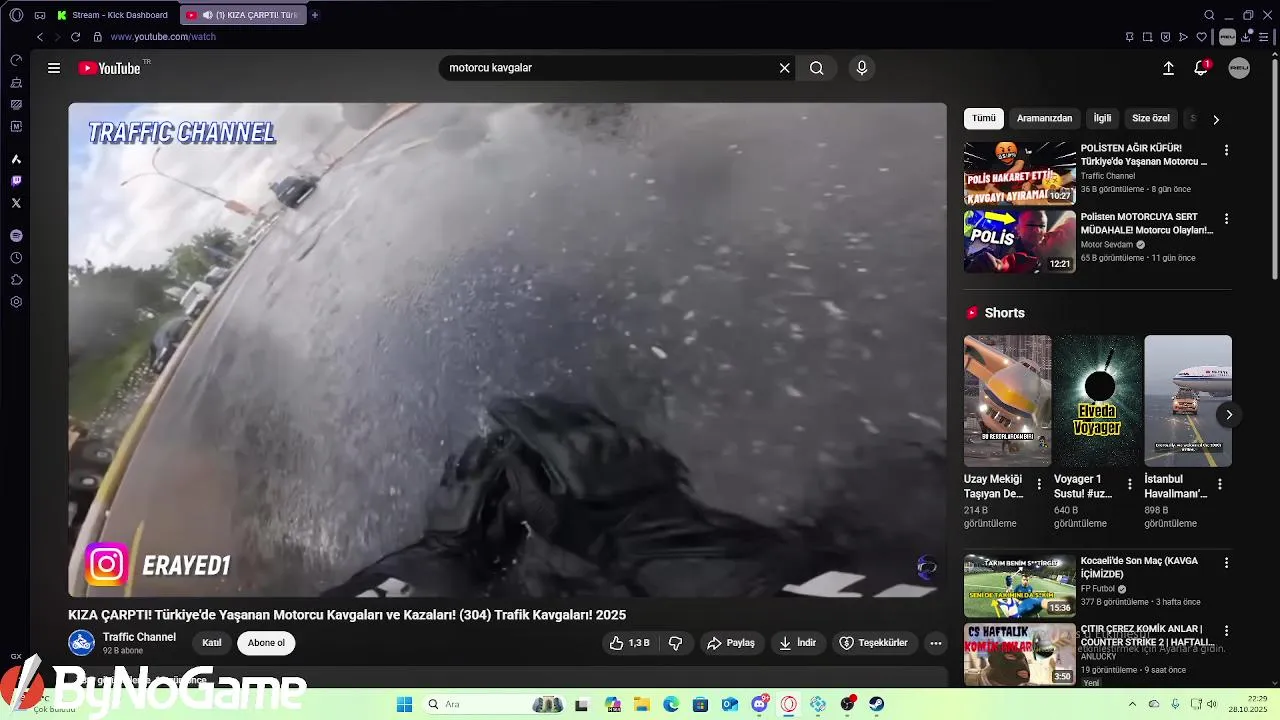The width and height of the screenshot is (1280, 720).
Task: Open the YouTube notifications bell
Action: (x=1201, y=68)
